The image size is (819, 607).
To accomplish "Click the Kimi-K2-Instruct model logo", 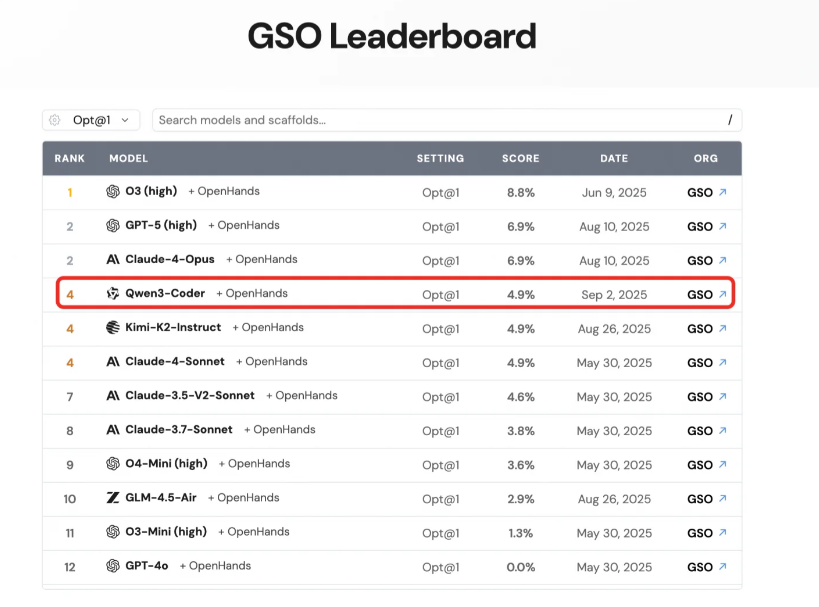I will click(113, 328).
